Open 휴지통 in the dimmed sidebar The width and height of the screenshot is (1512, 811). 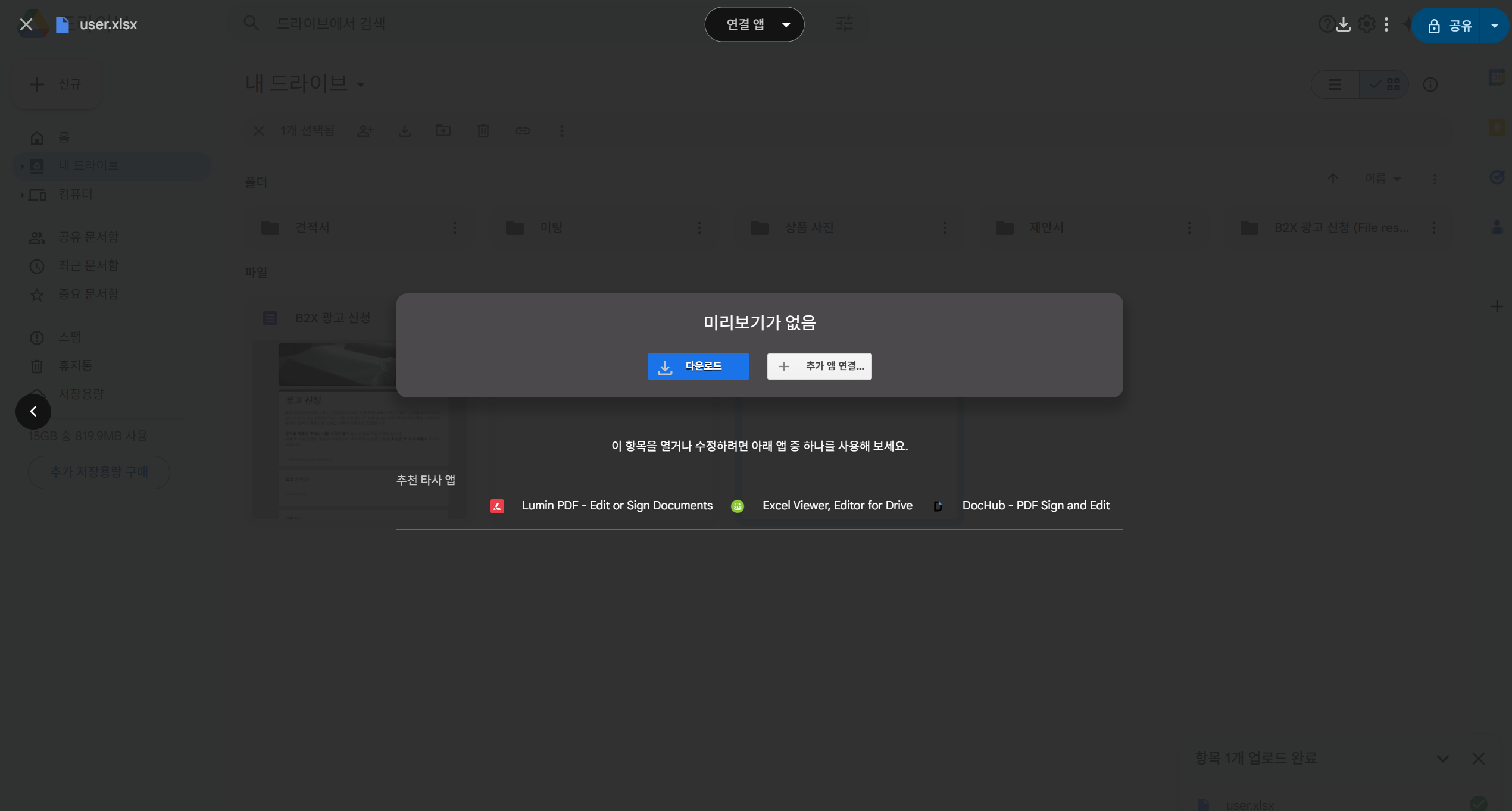pos(112,366)
